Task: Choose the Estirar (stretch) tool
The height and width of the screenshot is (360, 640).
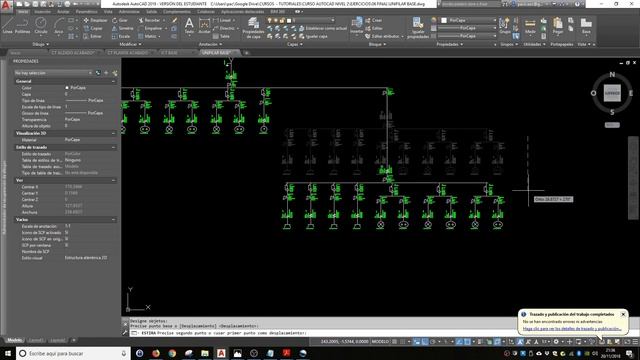Action: 93,36
